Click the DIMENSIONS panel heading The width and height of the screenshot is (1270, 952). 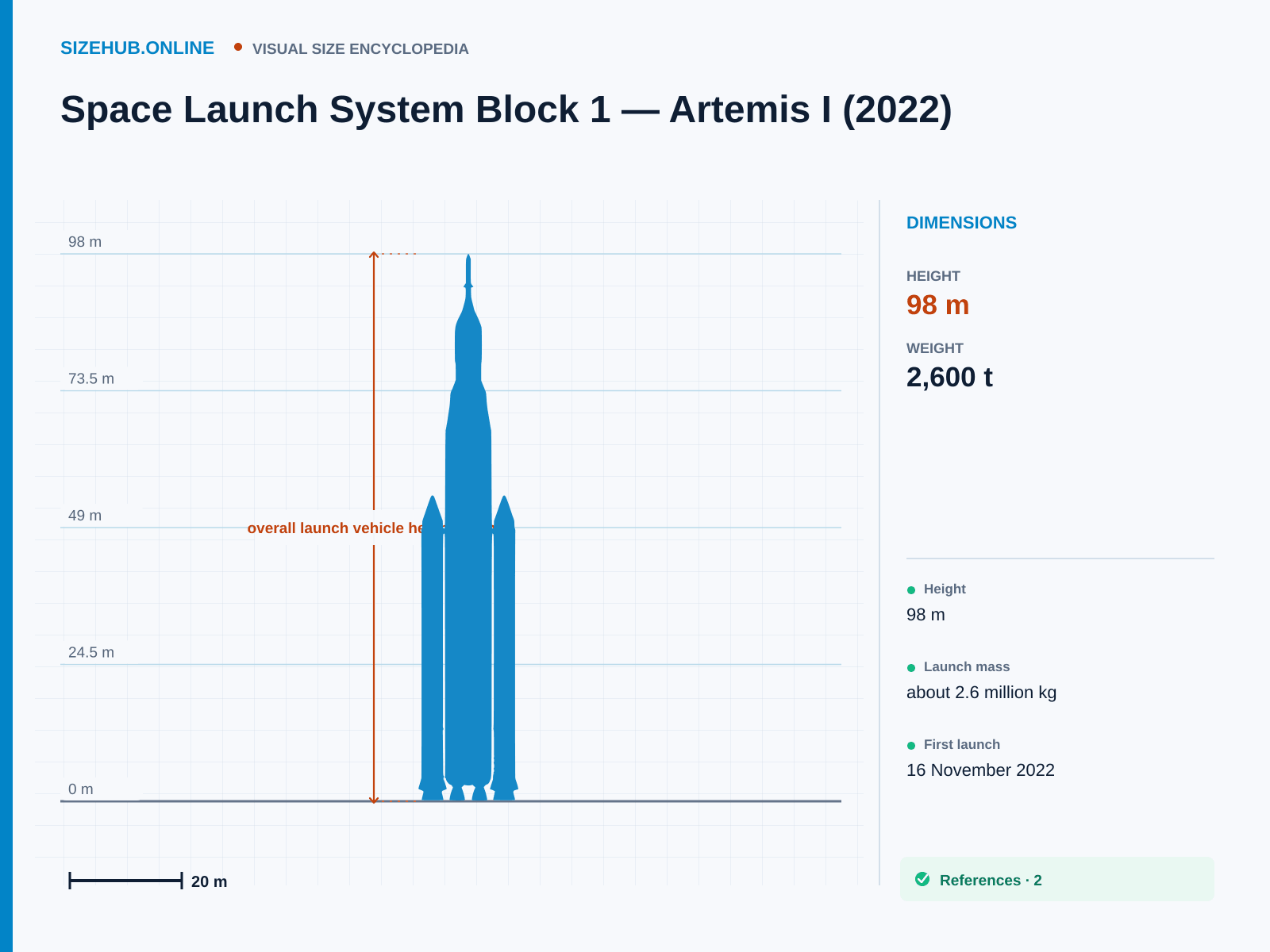[x=961, y=223]
